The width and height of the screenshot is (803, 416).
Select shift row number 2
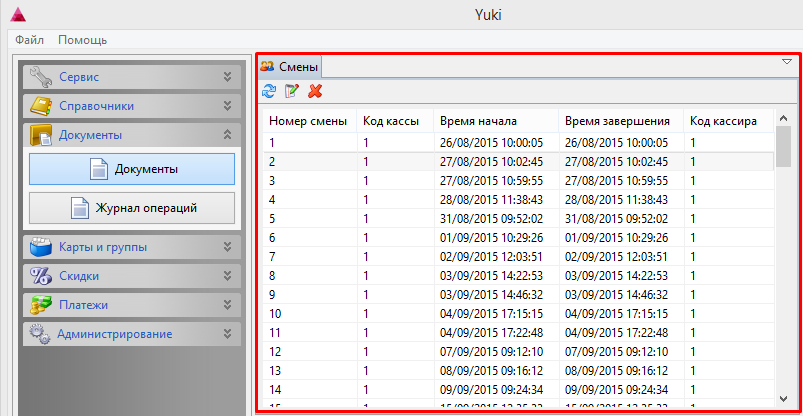519,161
